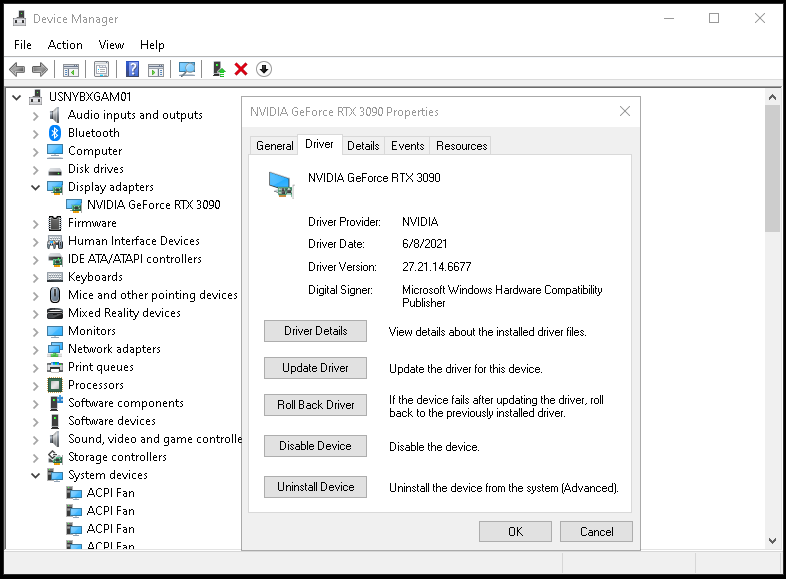
Task: Click the Bluetooth category icon
Action: point(55,133)
